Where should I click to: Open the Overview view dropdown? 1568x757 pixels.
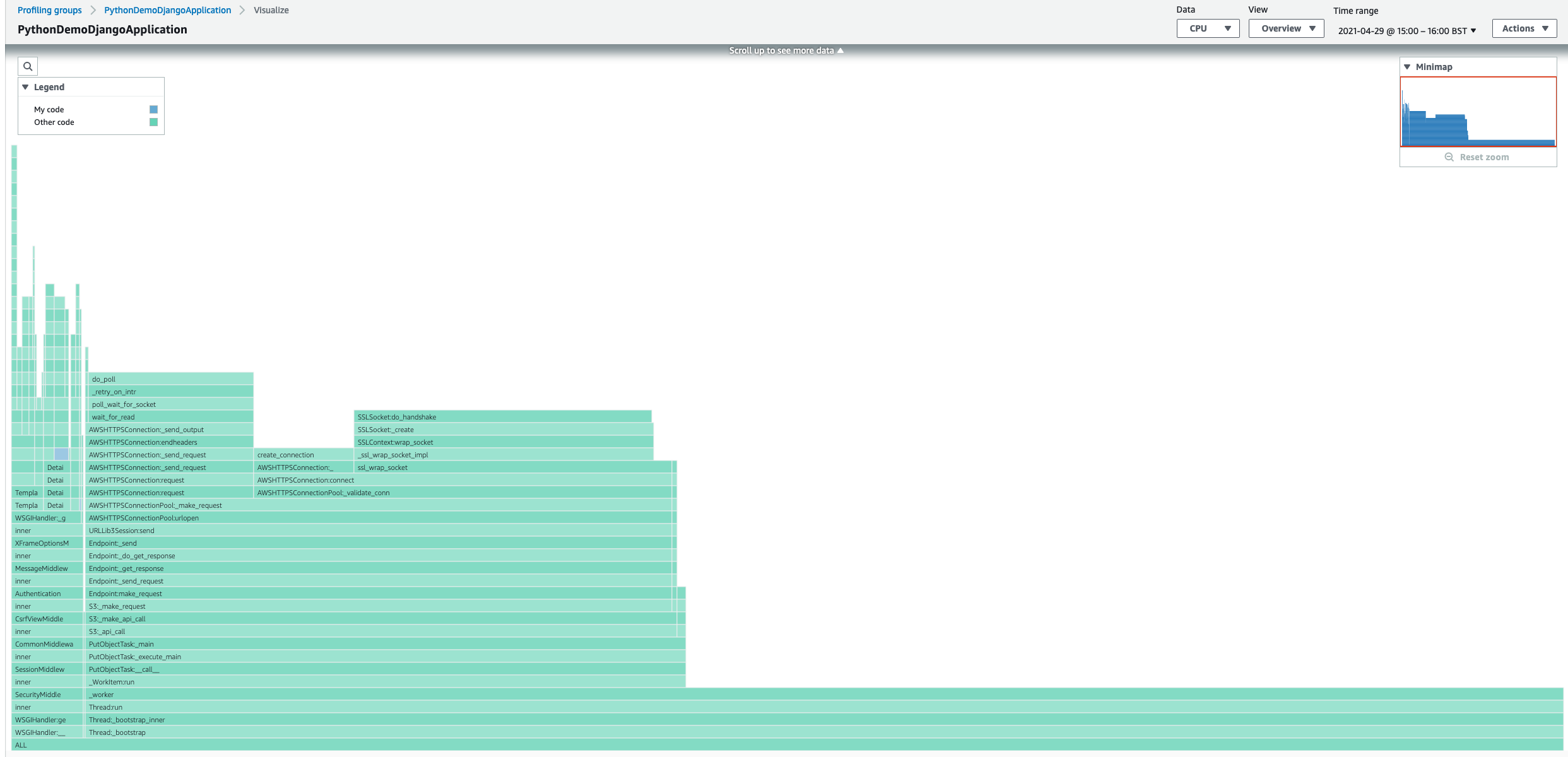point(1285,28)
